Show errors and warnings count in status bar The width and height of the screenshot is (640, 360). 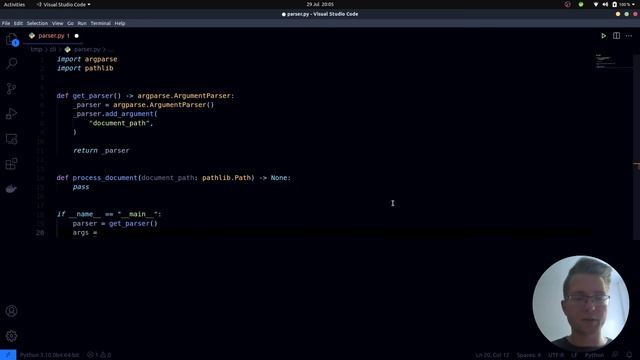click(x=99, y=355)
